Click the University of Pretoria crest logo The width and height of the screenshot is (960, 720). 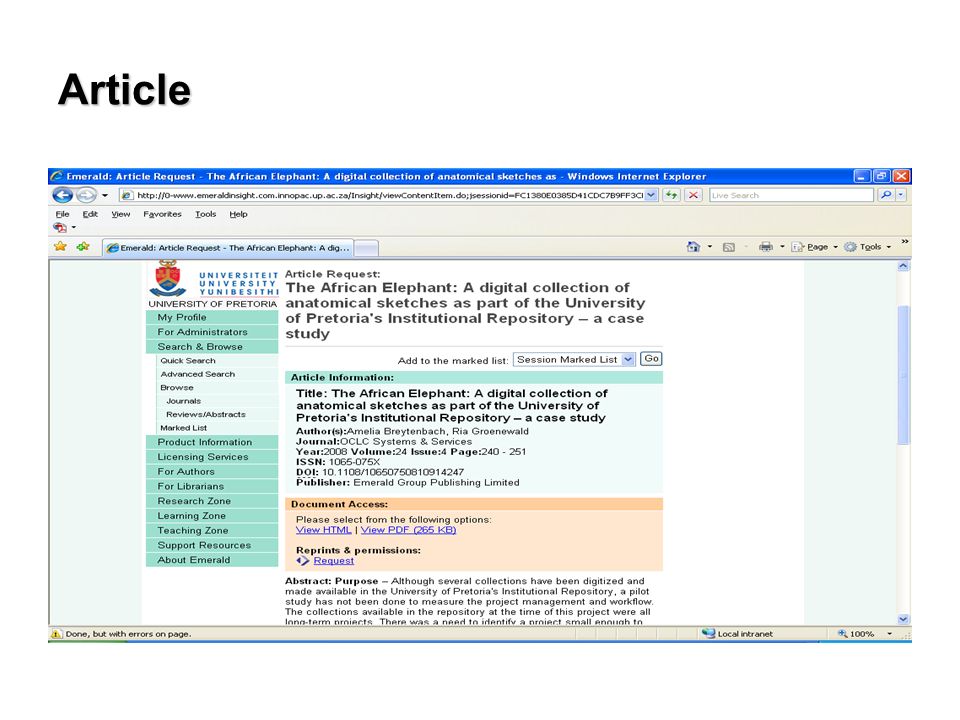click(167, 279)
